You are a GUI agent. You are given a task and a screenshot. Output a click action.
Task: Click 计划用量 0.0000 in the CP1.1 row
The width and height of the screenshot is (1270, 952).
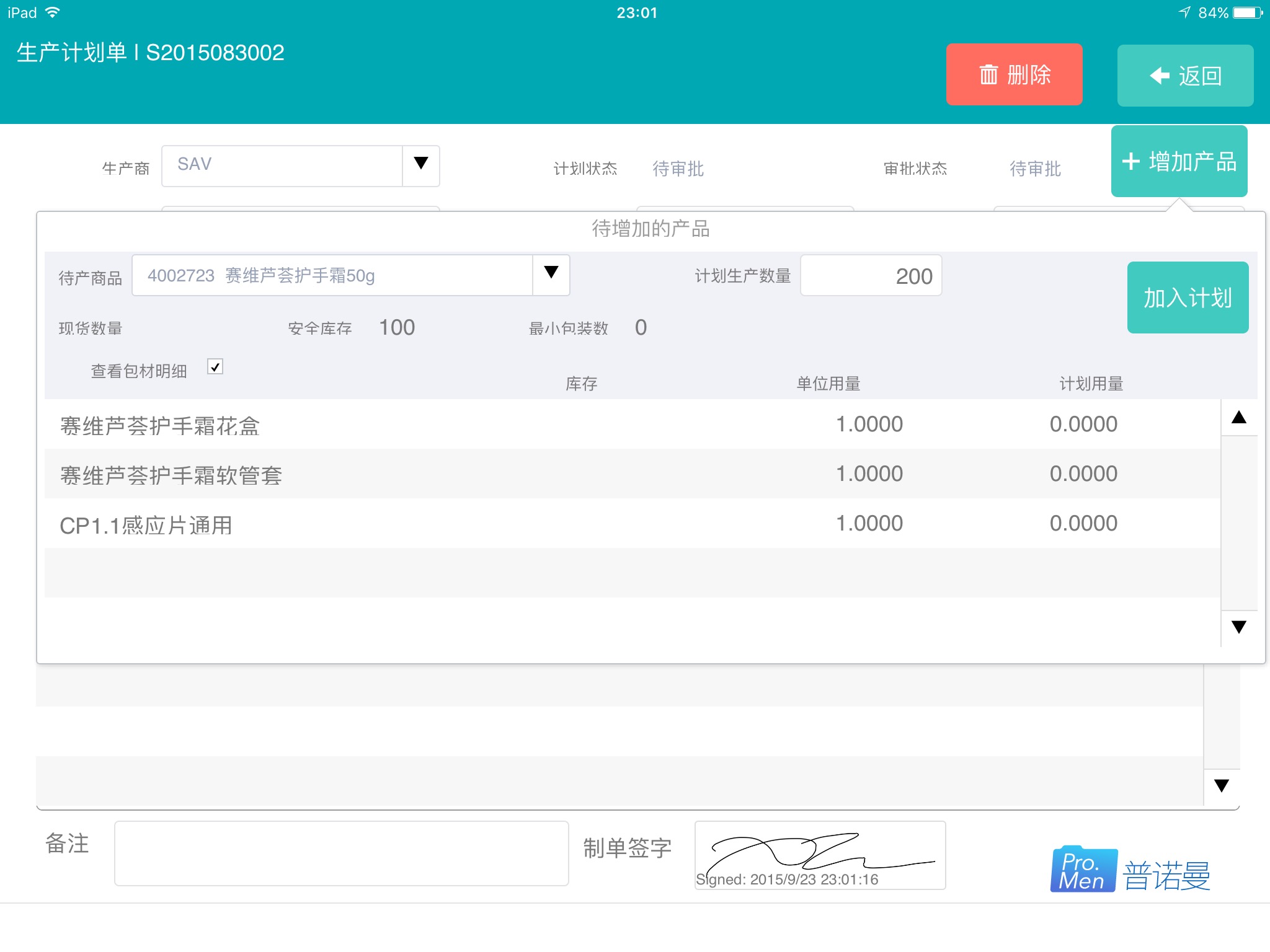click(1083, 523)
